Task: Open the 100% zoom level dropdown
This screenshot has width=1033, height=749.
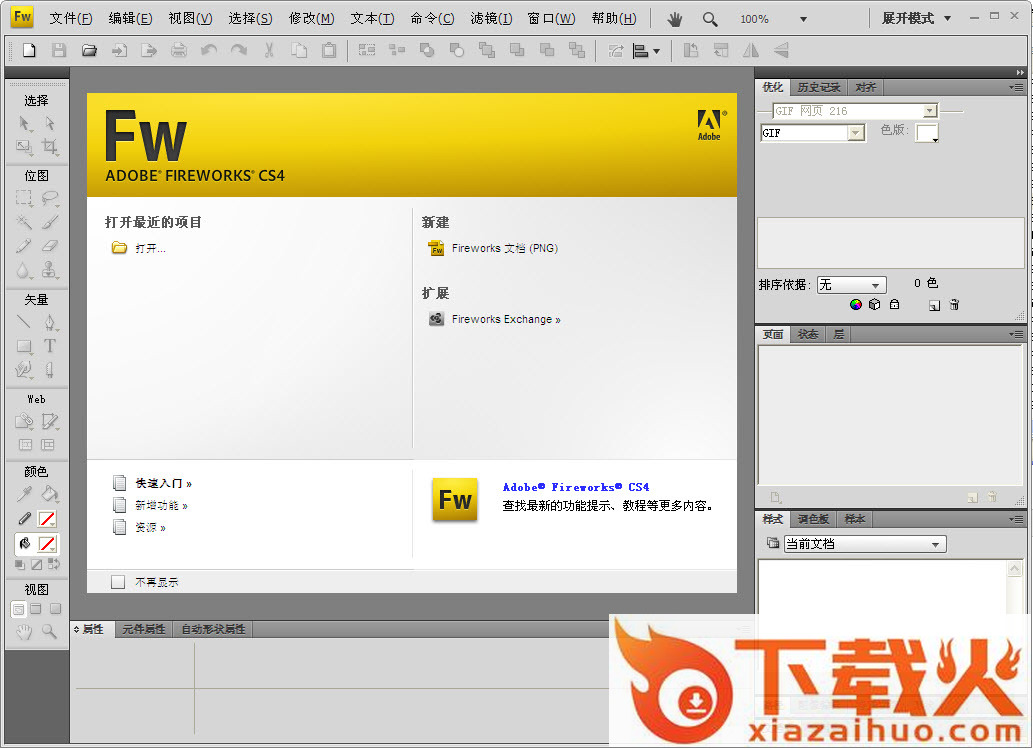Action: point(803,19)
